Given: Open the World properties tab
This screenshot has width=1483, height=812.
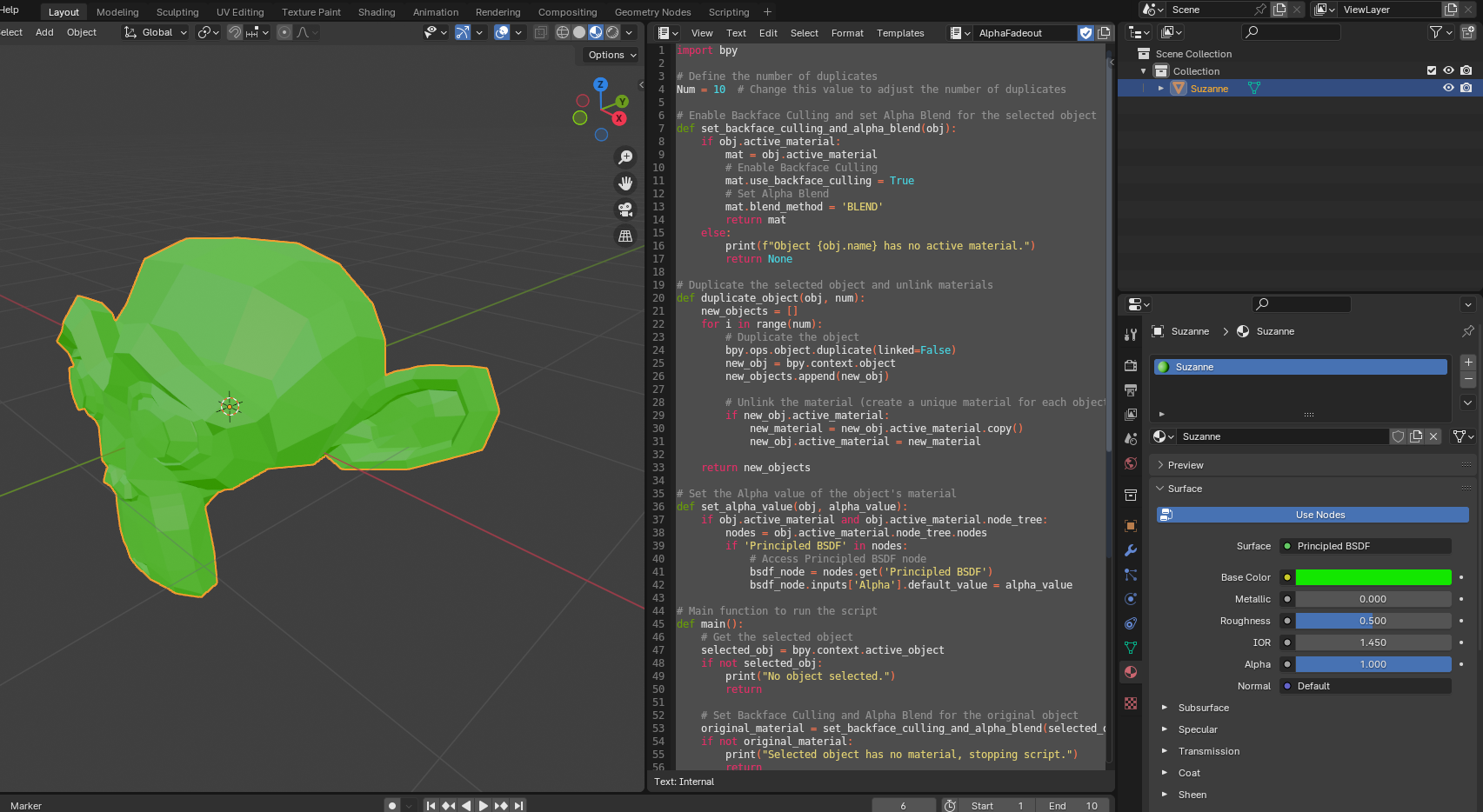Looking at the screenshot, I should (x=1131, y=463).
